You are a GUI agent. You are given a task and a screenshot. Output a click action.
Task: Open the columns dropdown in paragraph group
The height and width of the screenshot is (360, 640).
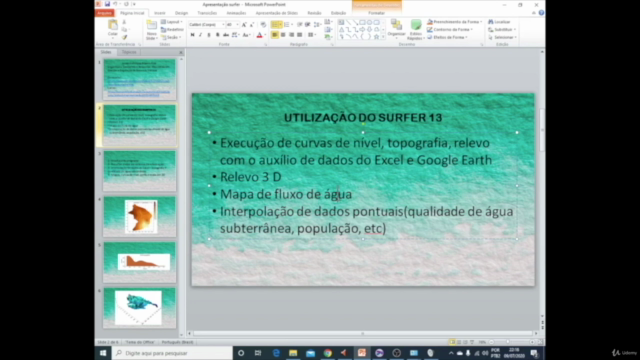[312, 35]
